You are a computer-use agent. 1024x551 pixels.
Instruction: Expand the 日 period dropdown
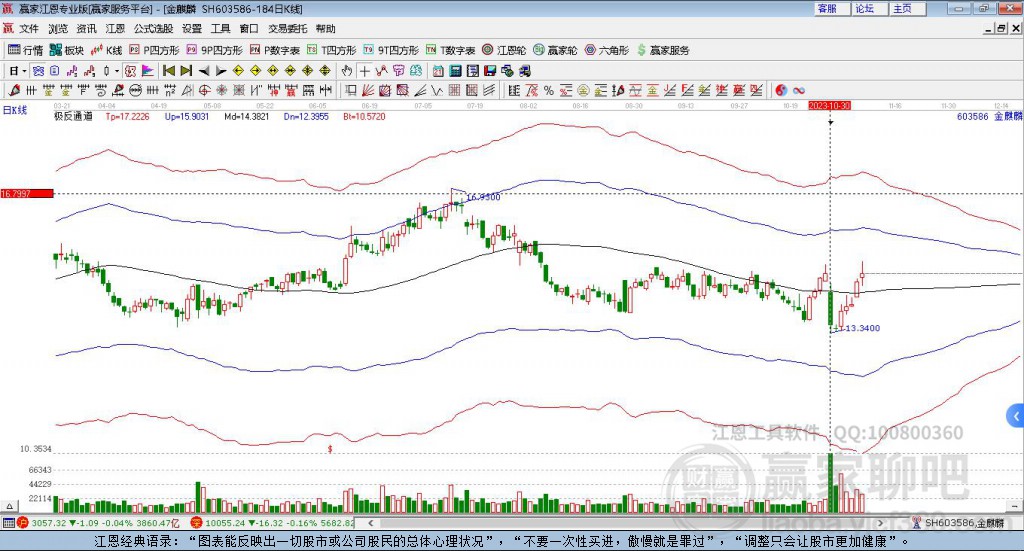click(x=24, y=71)
